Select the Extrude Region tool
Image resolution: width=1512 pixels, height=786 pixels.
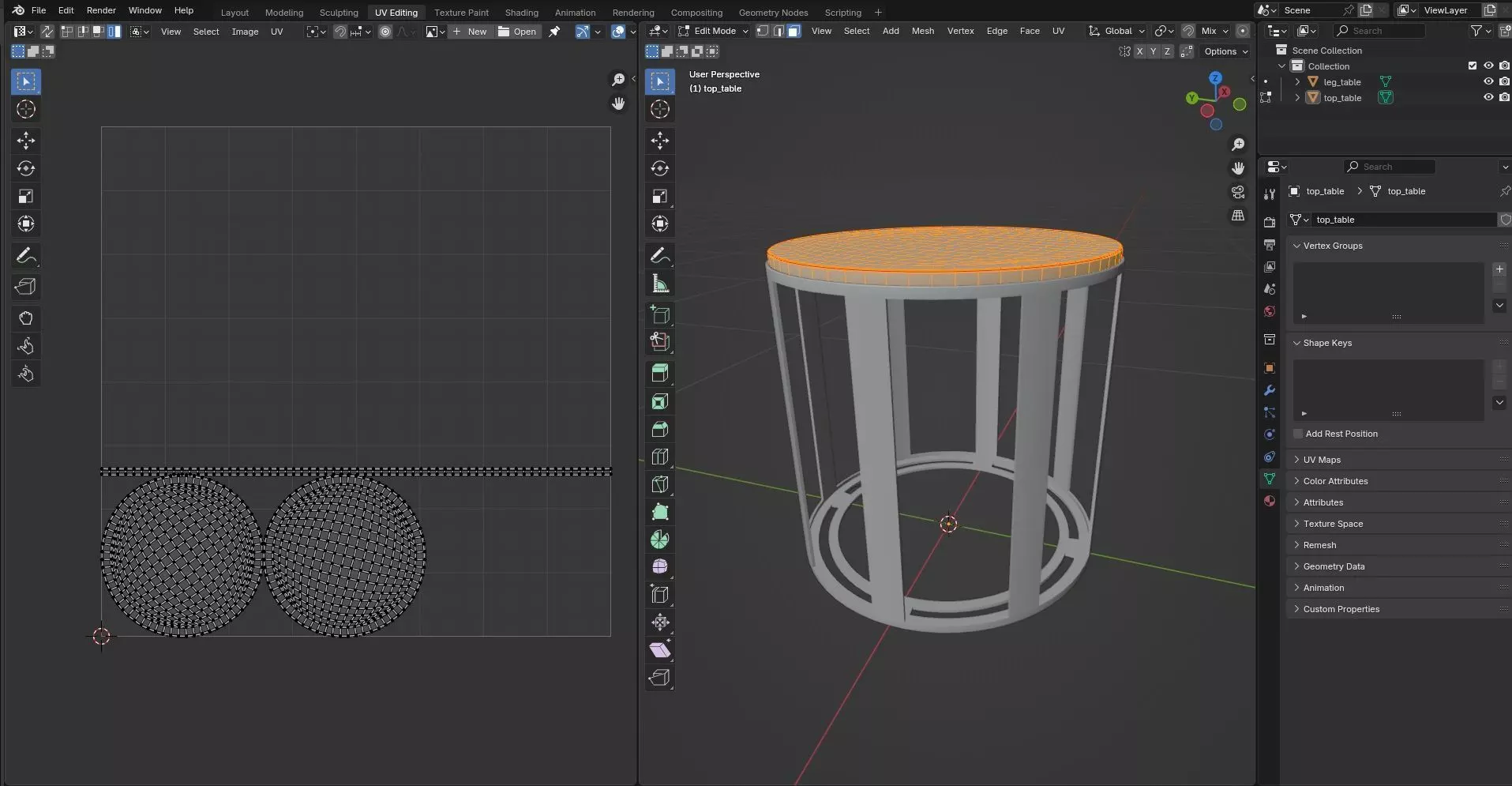(x=660, y=374)
